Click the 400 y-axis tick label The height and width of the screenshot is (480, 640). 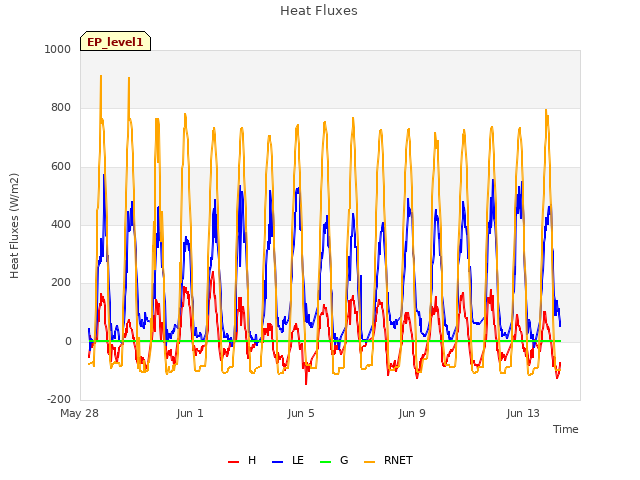(61, 224)
